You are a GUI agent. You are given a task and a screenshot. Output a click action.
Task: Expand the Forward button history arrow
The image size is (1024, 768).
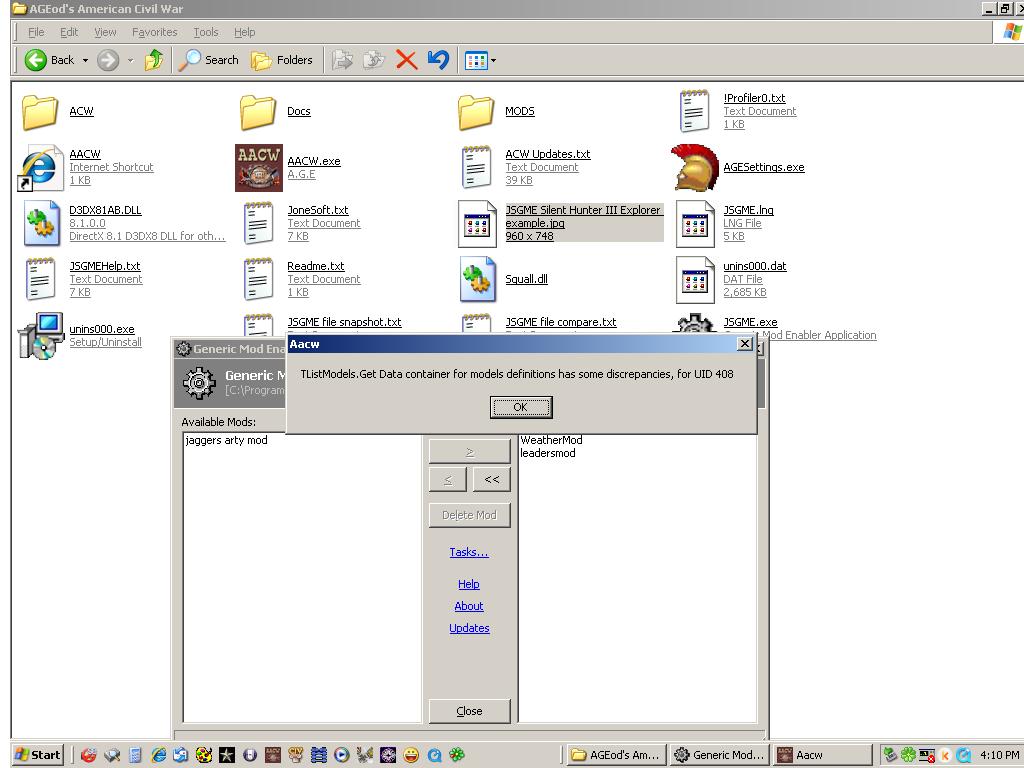pos(130,61)
